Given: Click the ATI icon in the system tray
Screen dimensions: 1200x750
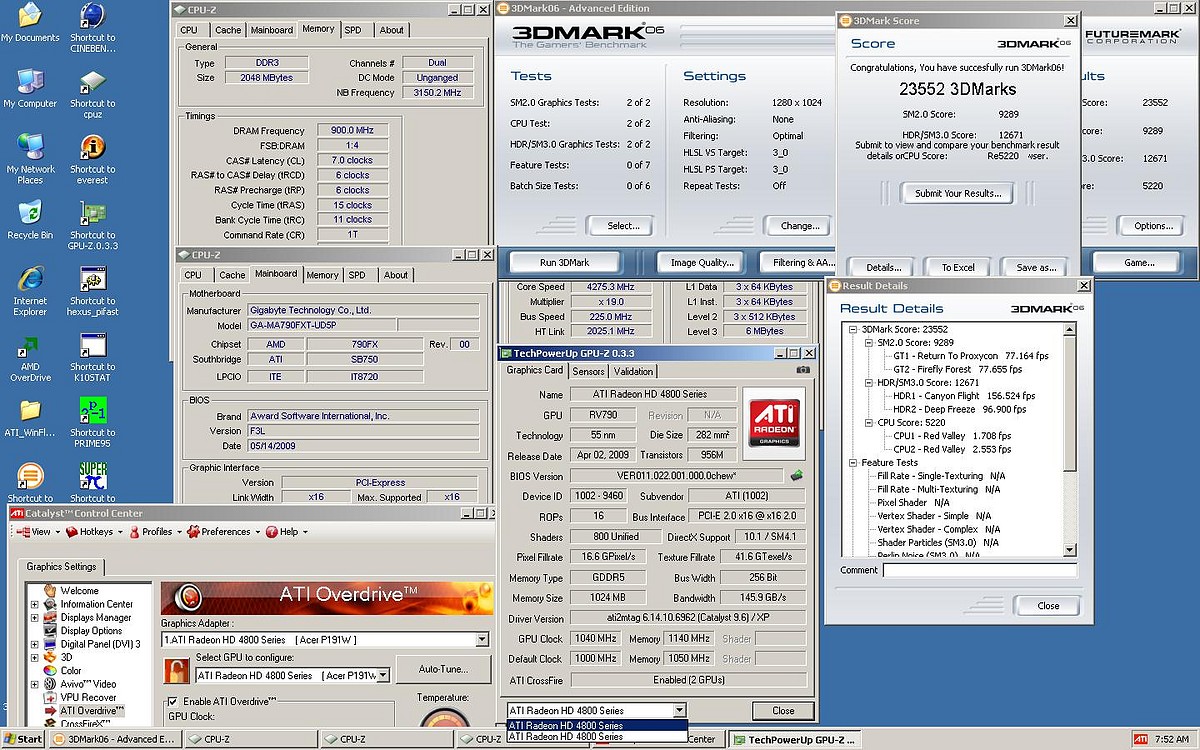Looking at the screenshot, I should tap(1141, 739).
